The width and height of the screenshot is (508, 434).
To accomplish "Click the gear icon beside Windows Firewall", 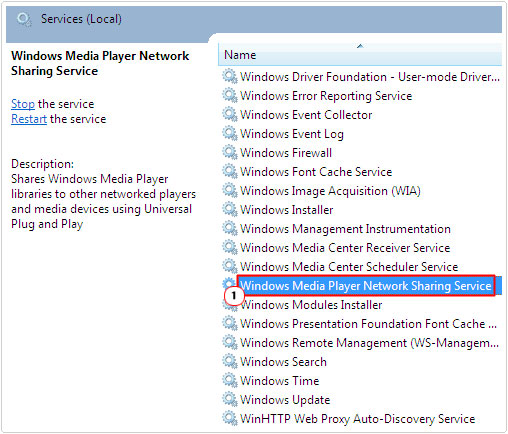I will click(x=230, y=152).
